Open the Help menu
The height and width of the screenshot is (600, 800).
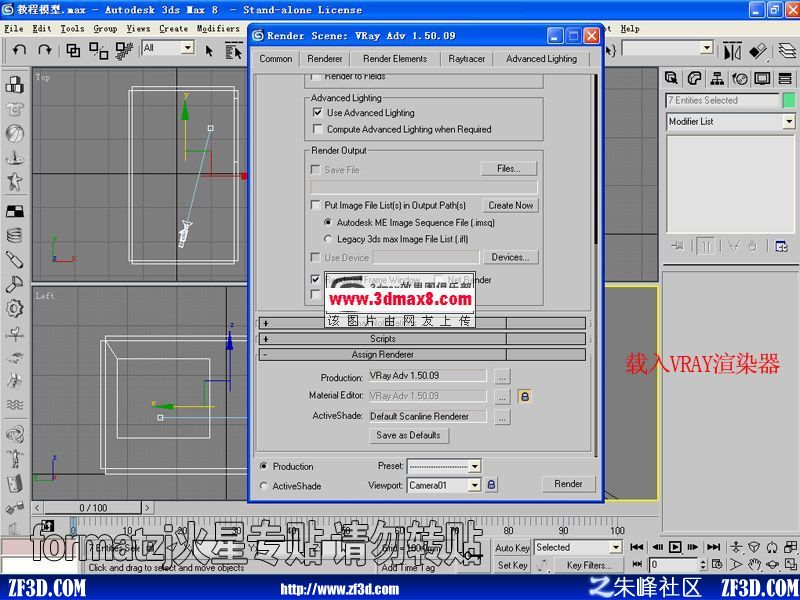click(x=630, y=29)
